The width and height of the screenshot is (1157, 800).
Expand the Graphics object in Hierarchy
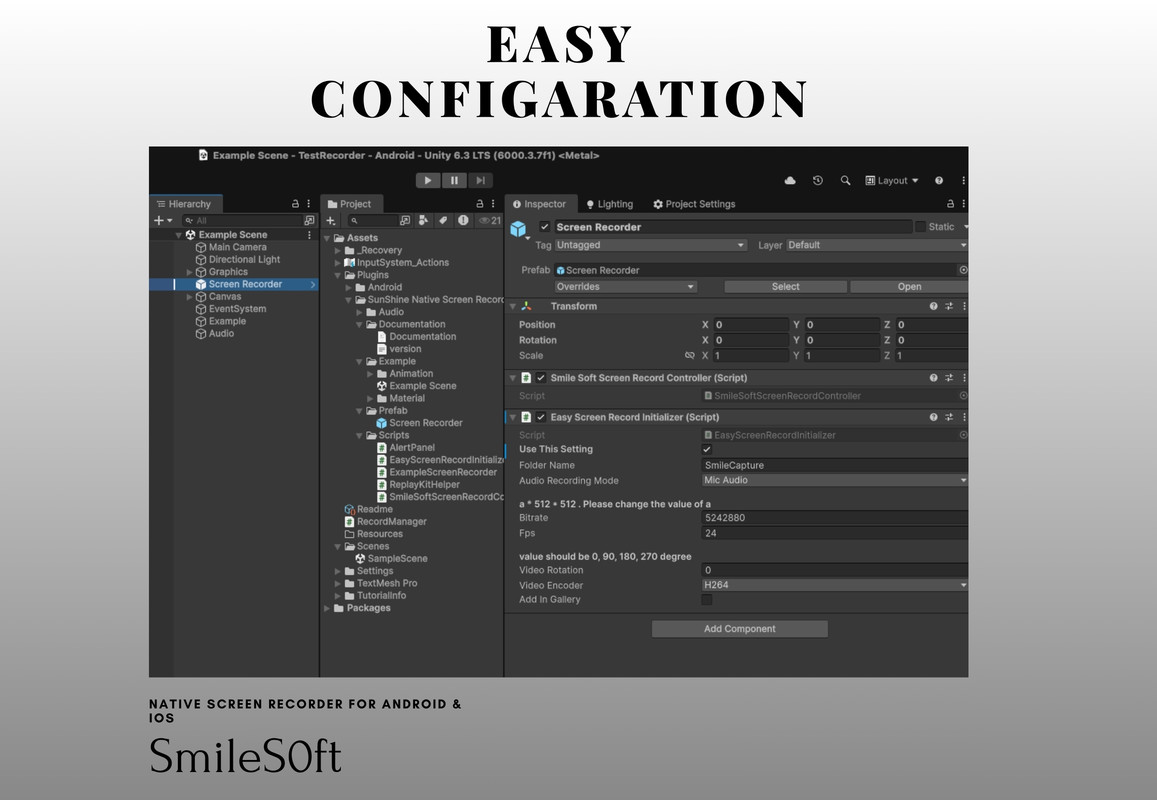[x=190, y=272]
